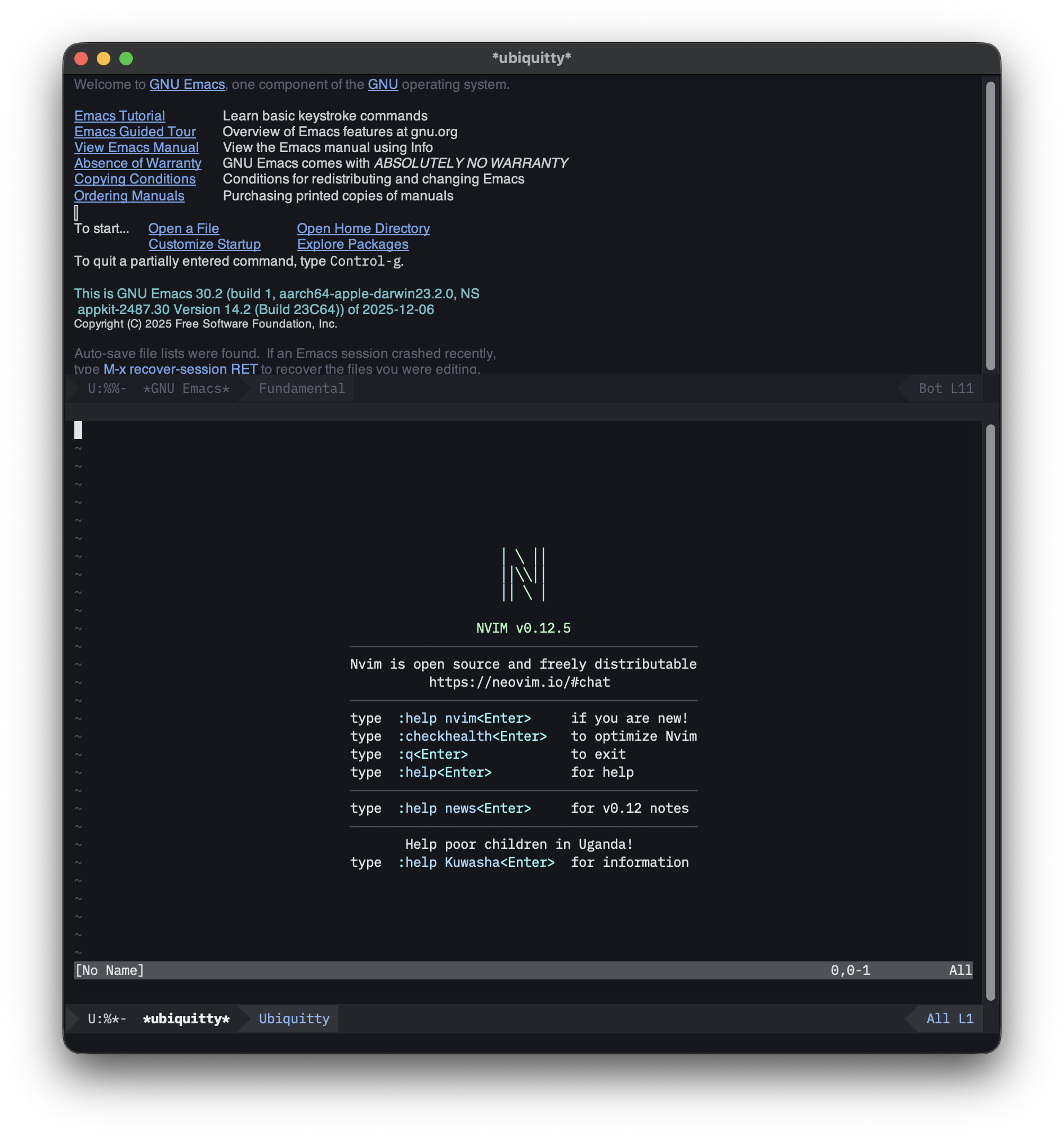Click All L1 position indicator

(950, 1019)
